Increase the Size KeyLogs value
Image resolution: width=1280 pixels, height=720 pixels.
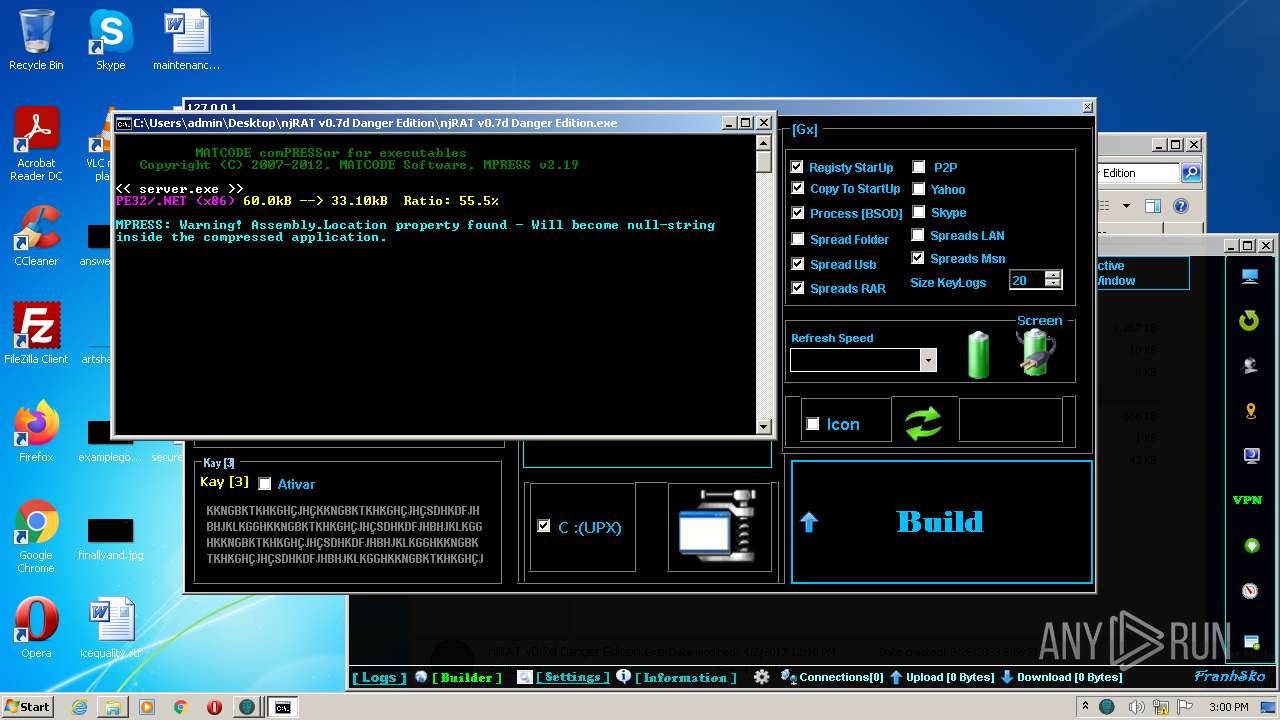pyautogui.click(x=1052, y=275)
